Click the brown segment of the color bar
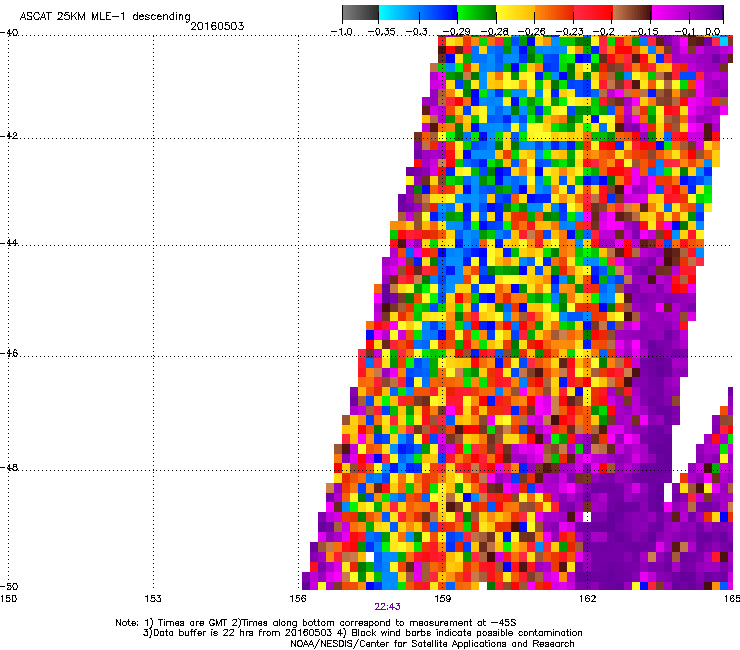 click(632, 13)
